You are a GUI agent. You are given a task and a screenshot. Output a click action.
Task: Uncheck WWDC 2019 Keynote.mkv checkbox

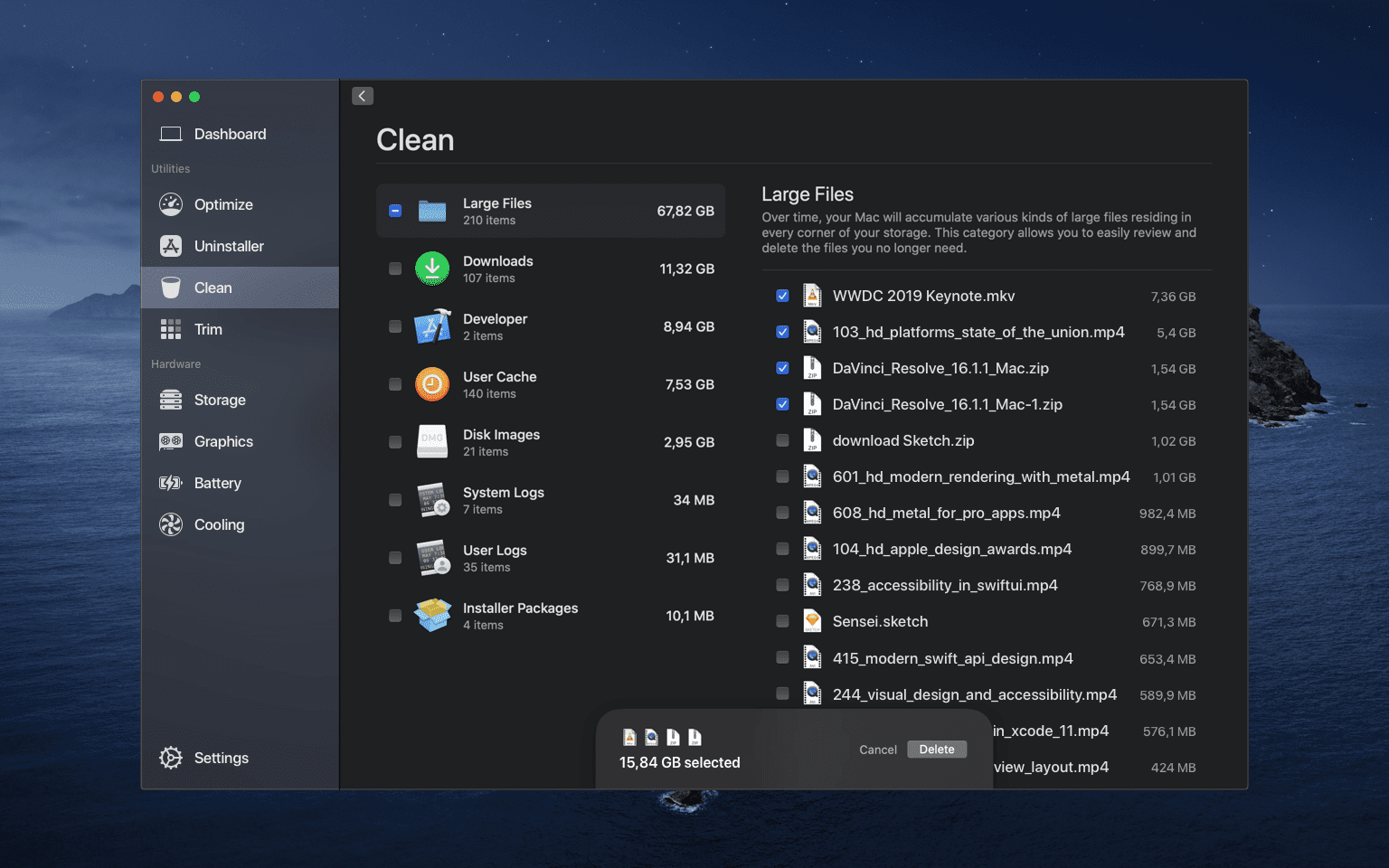click(782, 296)
